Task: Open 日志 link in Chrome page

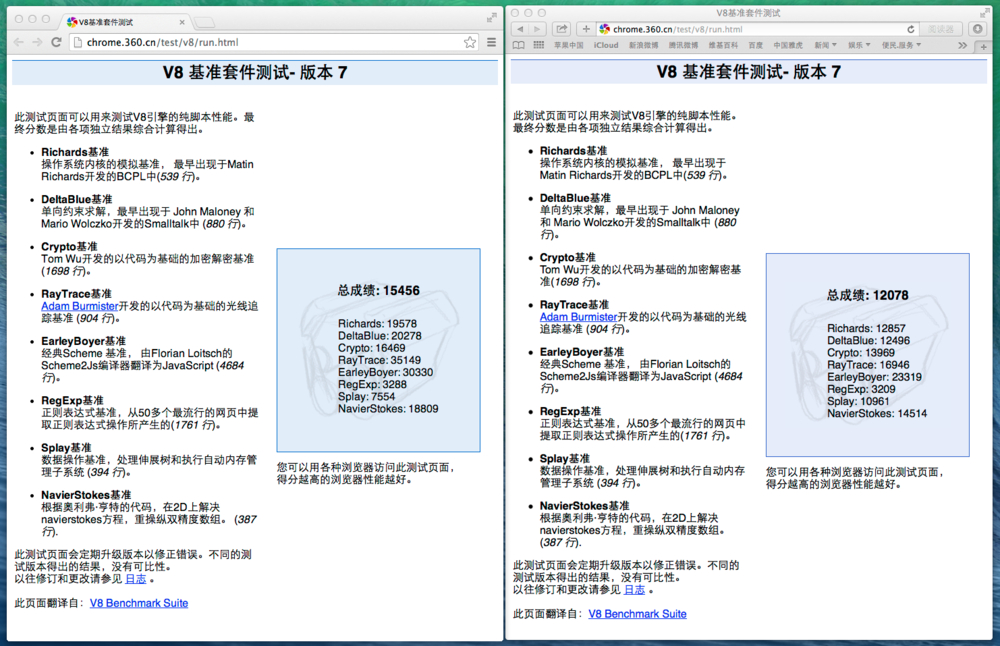Action: click(x=135, y=579)
